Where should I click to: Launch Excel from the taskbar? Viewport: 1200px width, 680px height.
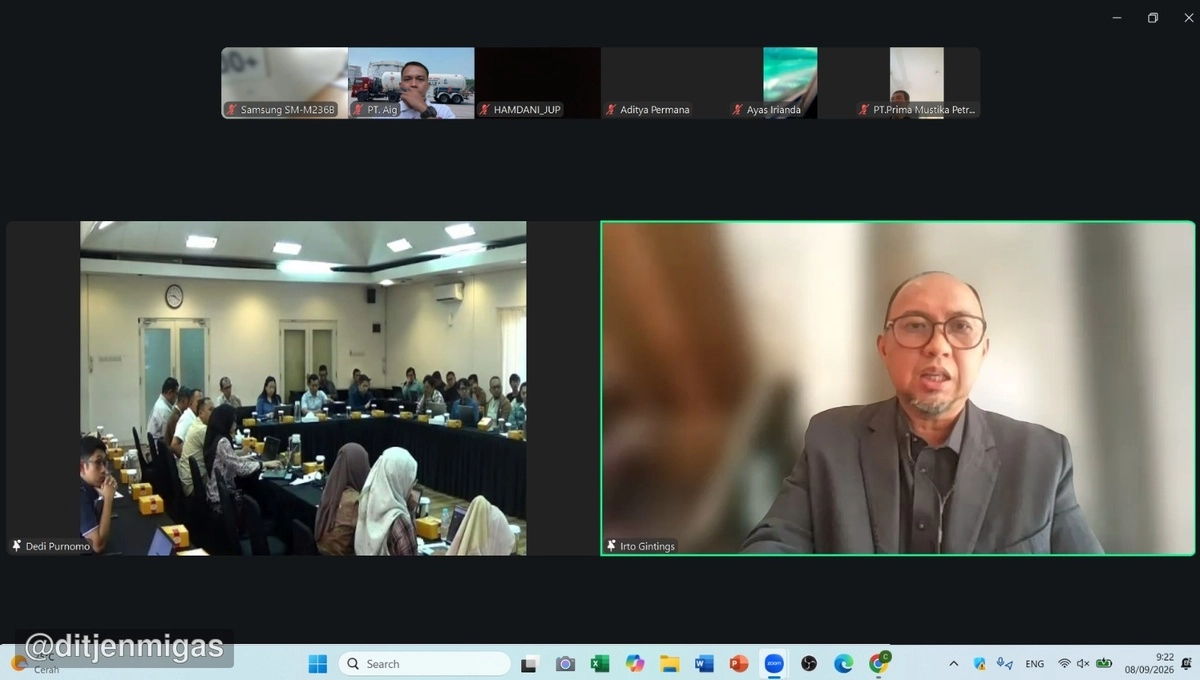[x=600, y=664]
